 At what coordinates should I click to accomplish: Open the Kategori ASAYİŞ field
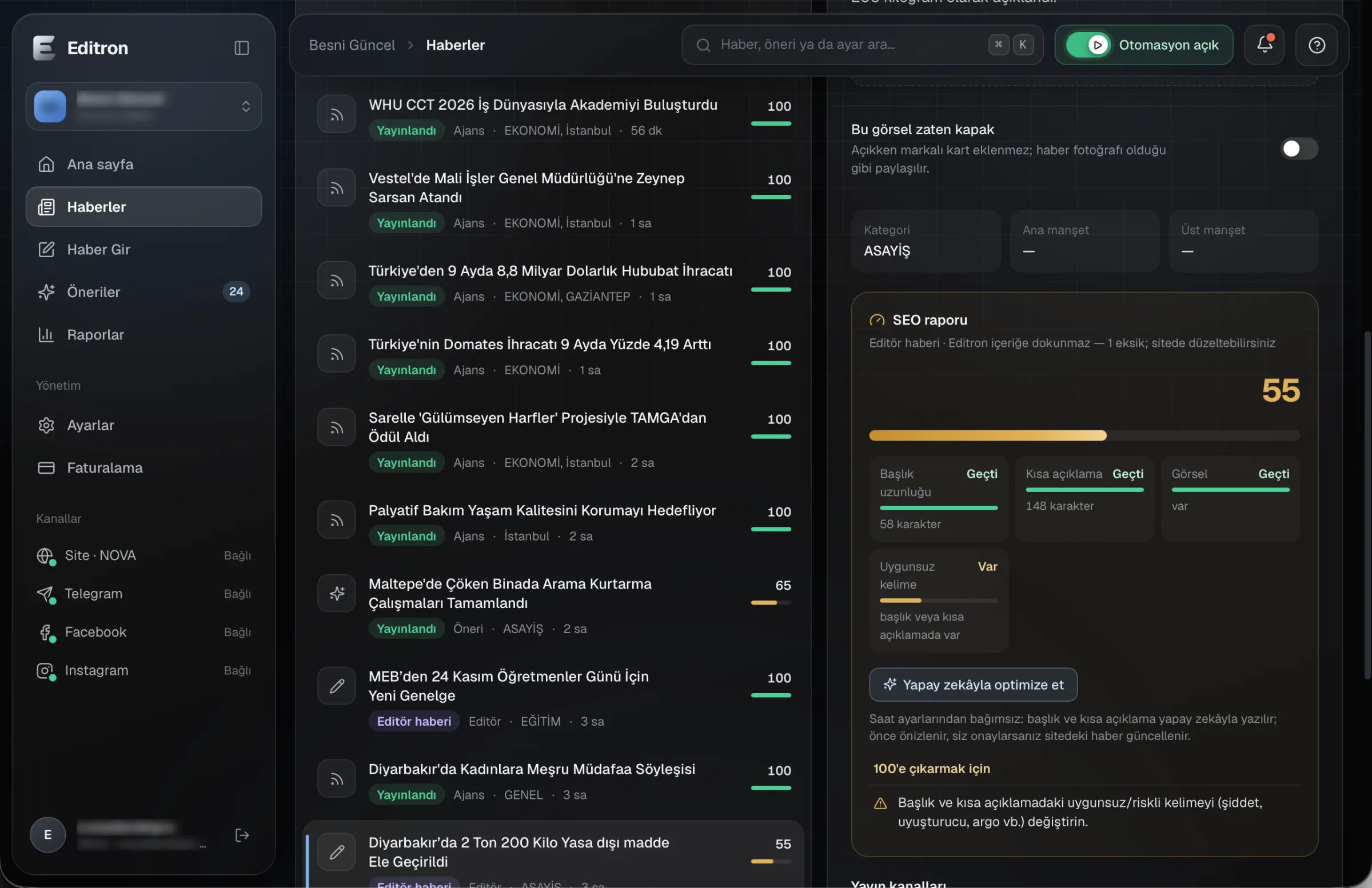pyautogui.click(x=926, y=241)
